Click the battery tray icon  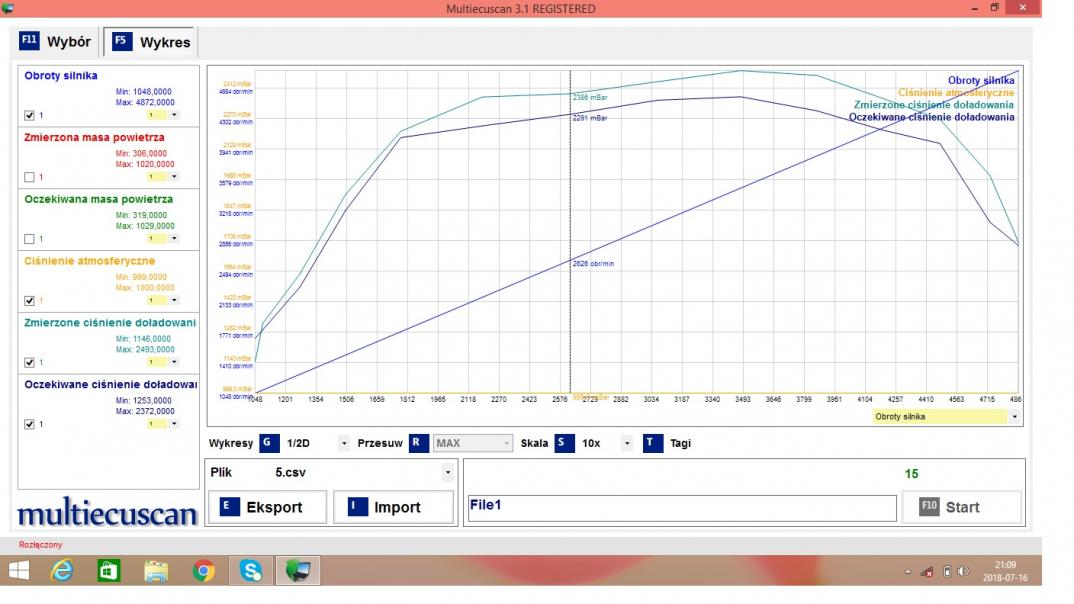(x=947, y=572)
